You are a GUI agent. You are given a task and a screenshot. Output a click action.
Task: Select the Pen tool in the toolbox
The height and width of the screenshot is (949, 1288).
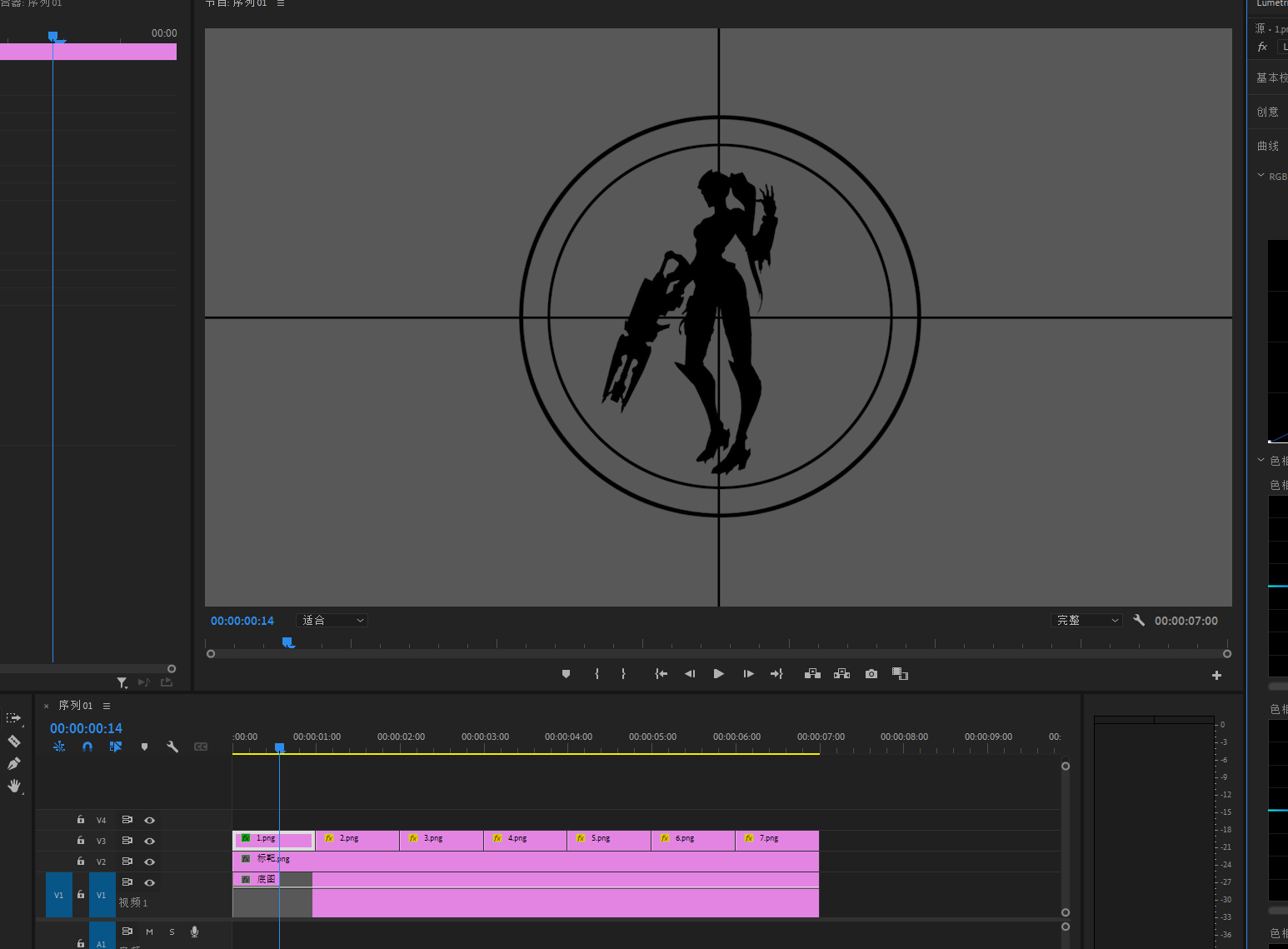(14, 763)
